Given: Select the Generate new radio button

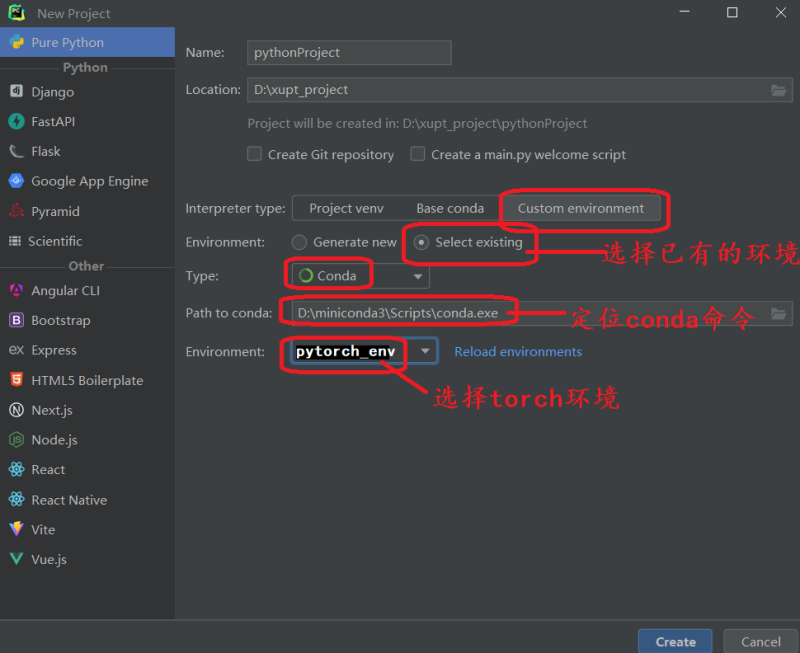Looking at the screenshot, I should [299, 242].
